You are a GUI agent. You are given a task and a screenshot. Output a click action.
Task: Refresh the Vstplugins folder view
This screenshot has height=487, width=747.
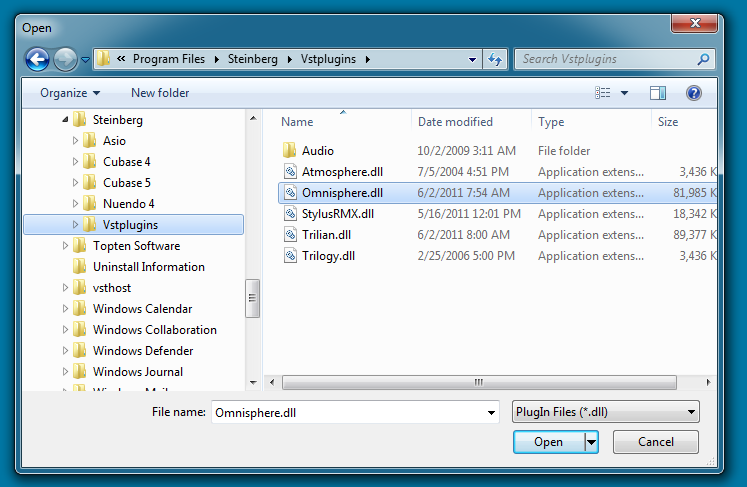pos(495,60)
